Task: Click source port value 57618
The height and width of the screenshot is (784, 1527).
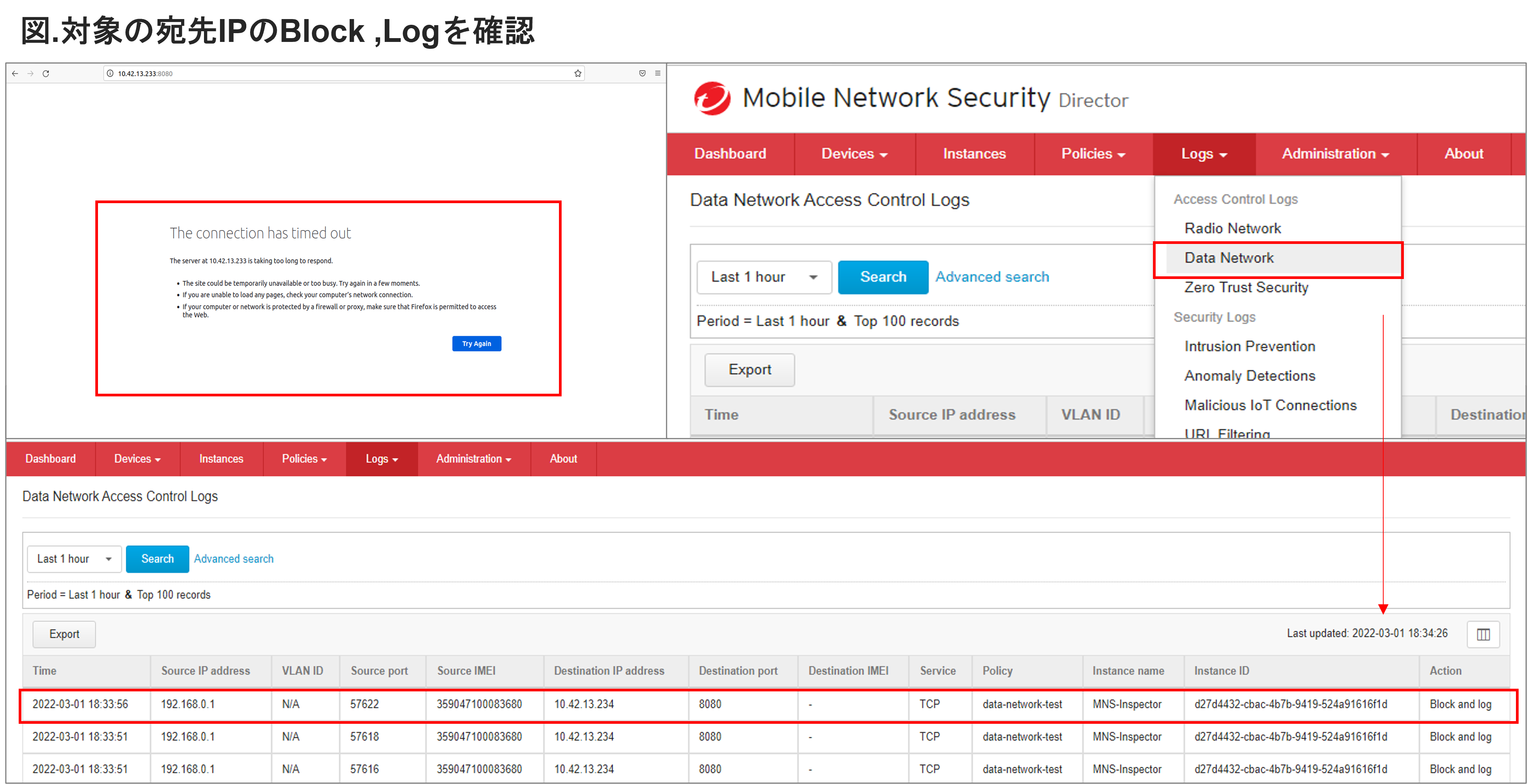Action: click(364, 737)
